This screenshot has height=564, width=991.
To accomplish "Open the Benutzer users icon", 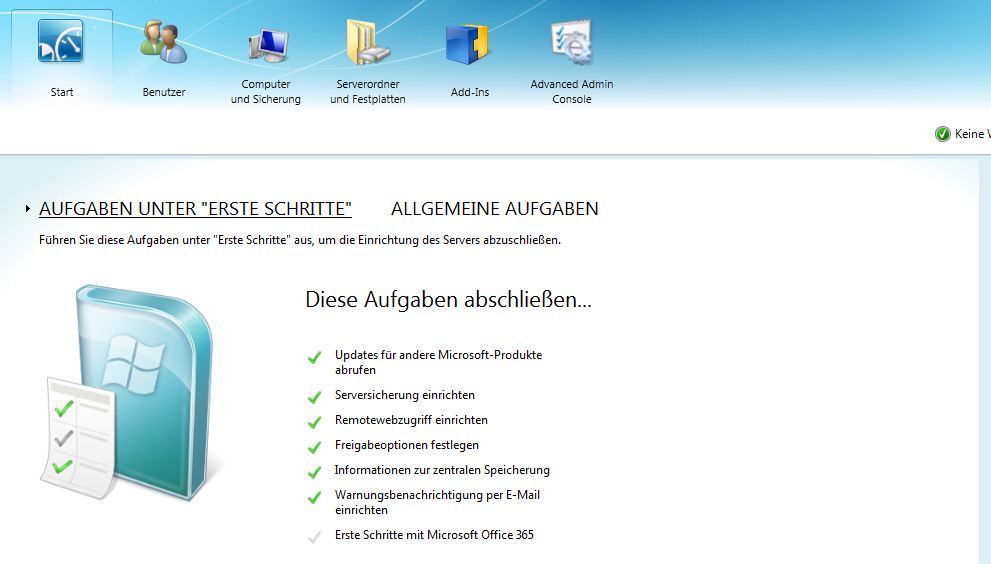I will click(163, 42).
